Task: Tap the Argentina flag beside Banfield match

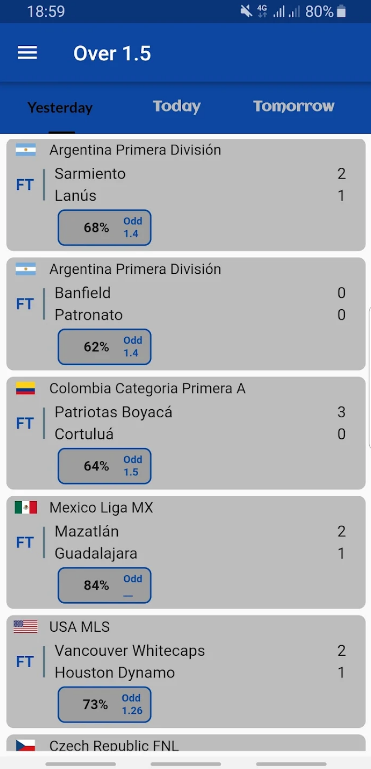Action: pos(26,269)
